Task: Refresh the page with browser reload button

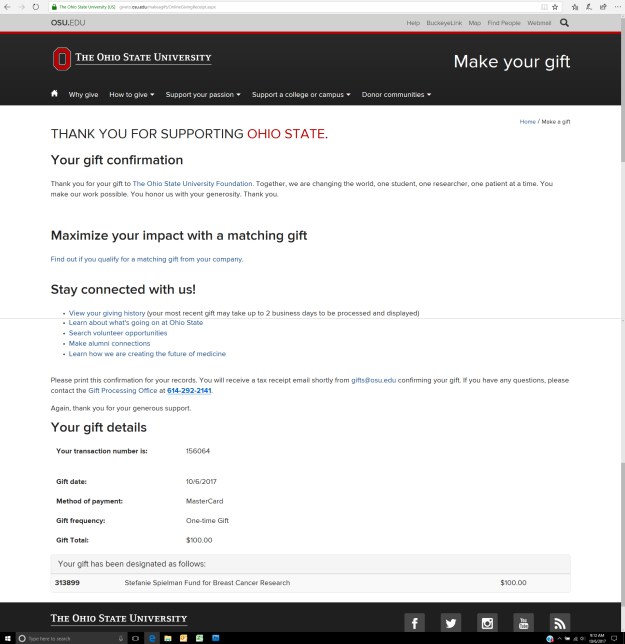Action: click(36, 6)
